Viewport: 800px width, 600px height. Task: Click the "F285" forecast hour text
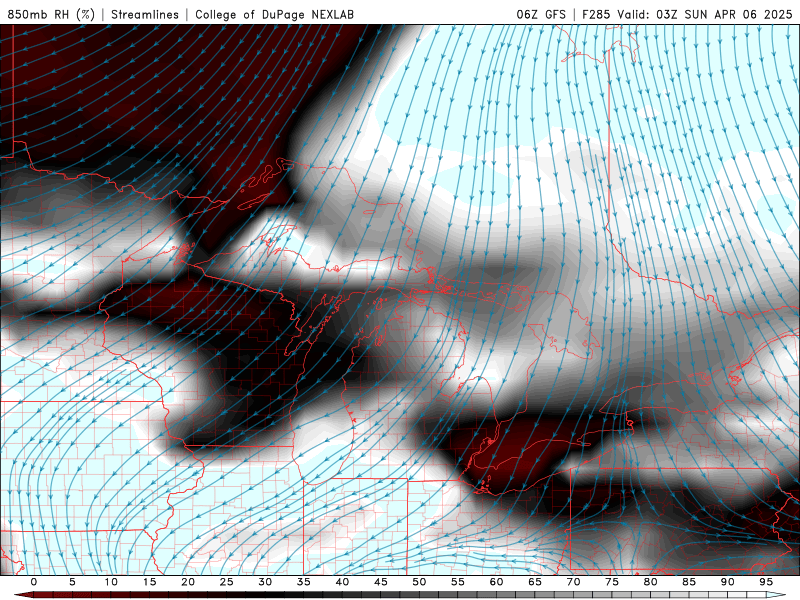(596, 14)
